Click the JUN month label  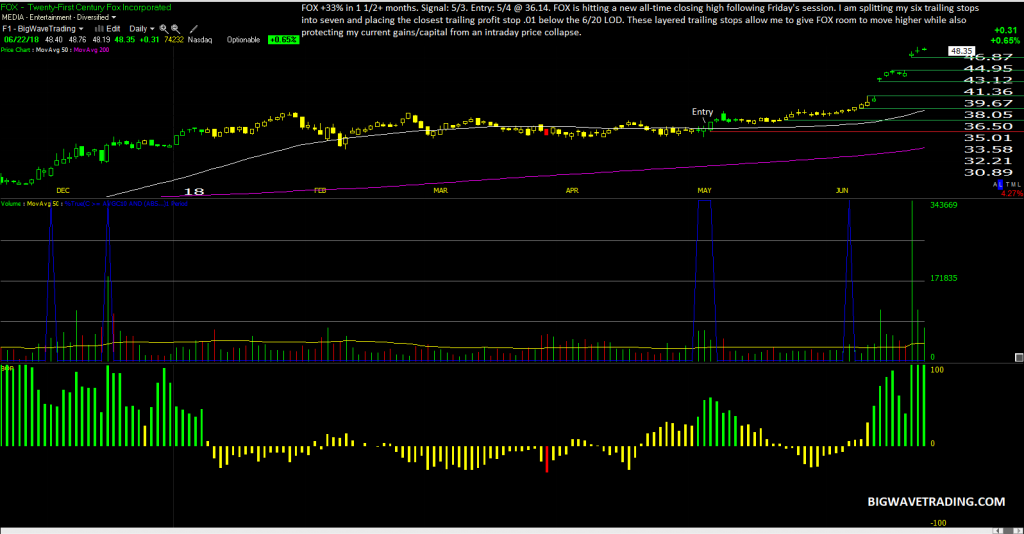tap(842, 191)
